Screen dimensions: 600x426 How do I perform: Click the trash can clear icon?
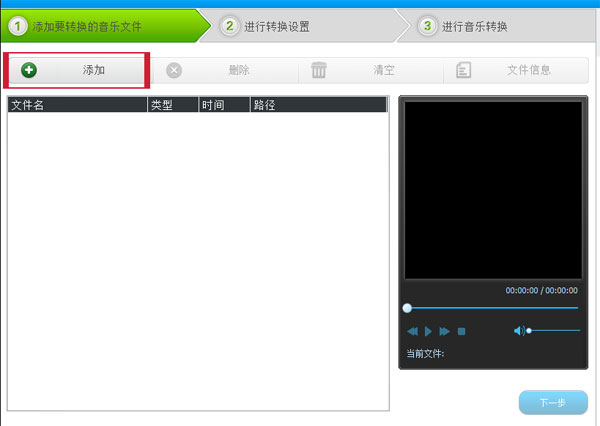pos(319,70)
